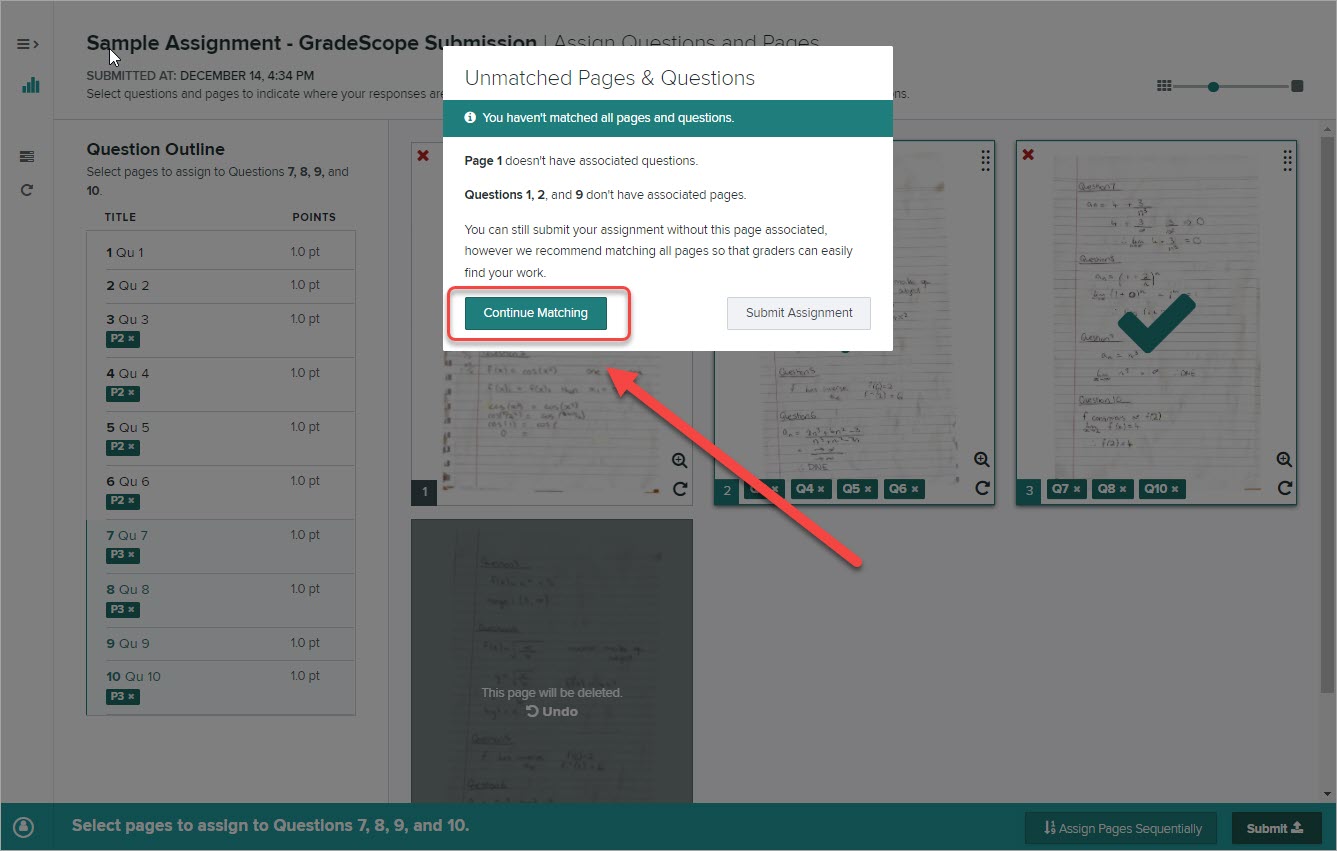Click the vertical scrollbar of the pages pane

(x=1328, y=414)
